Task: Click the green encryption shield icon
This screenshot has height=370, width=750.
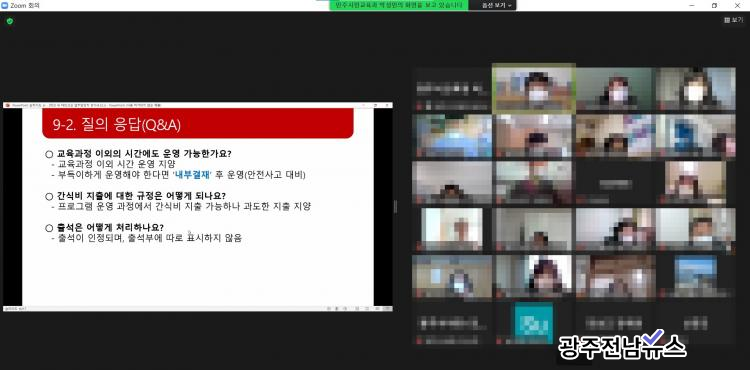Action: tap(10, 21)
